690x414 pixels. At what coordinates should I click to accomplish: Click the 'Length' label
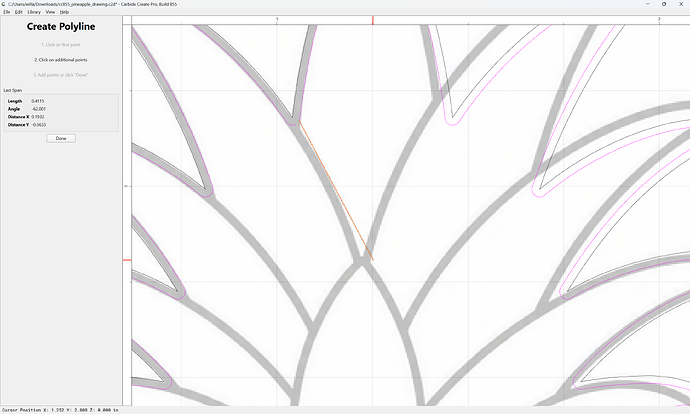click(15, 101)
